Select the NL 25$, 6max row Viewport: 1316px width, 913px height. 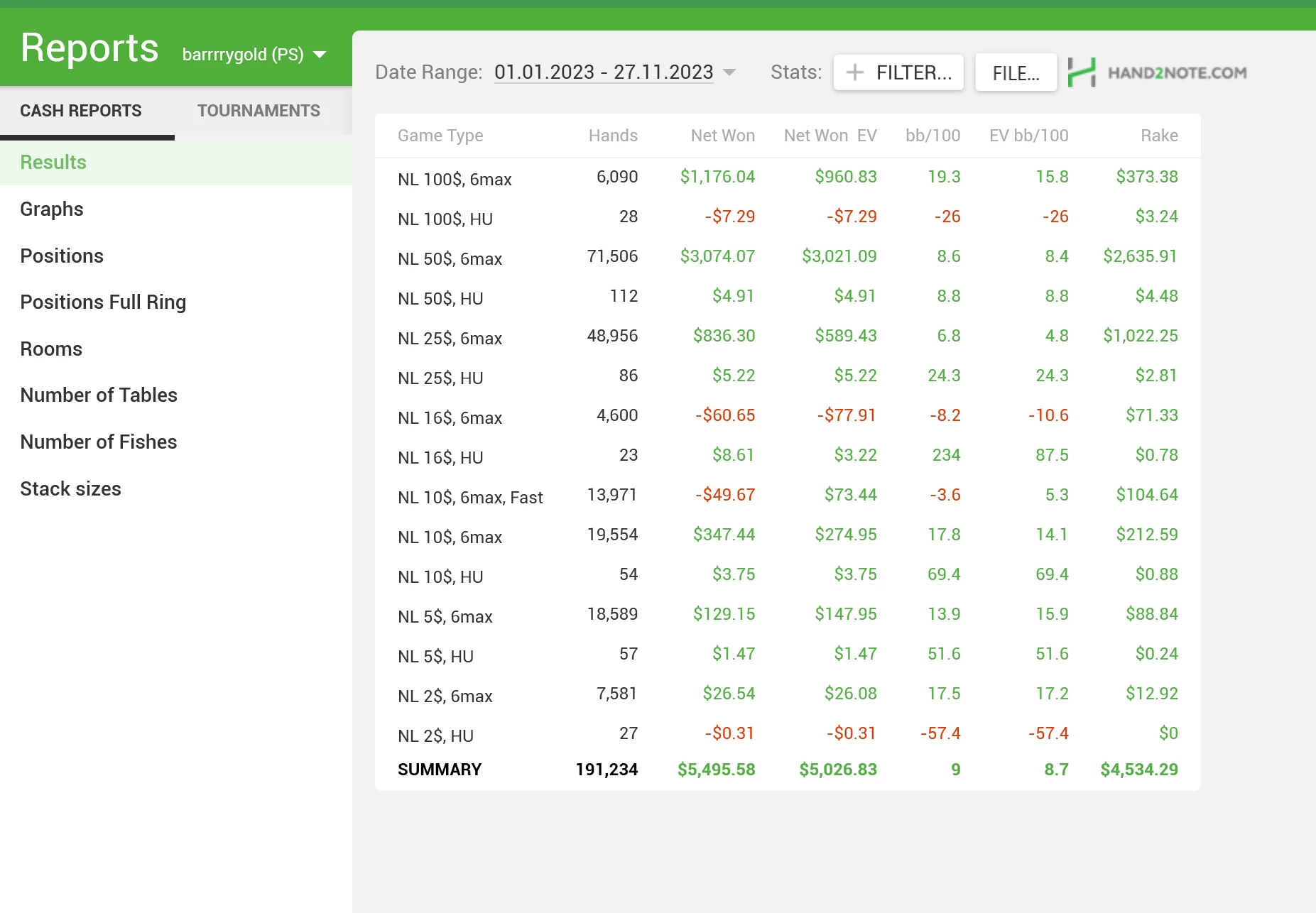coord(788,337)
